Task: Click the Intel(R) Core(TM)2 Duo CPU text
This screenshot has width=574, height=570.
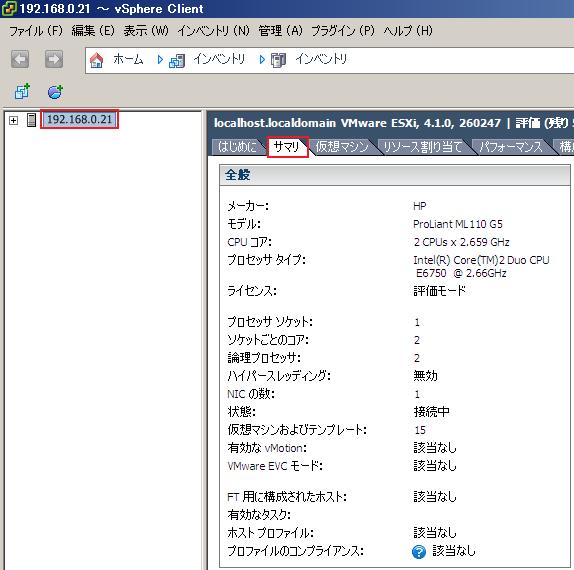Action: point(481,260)
